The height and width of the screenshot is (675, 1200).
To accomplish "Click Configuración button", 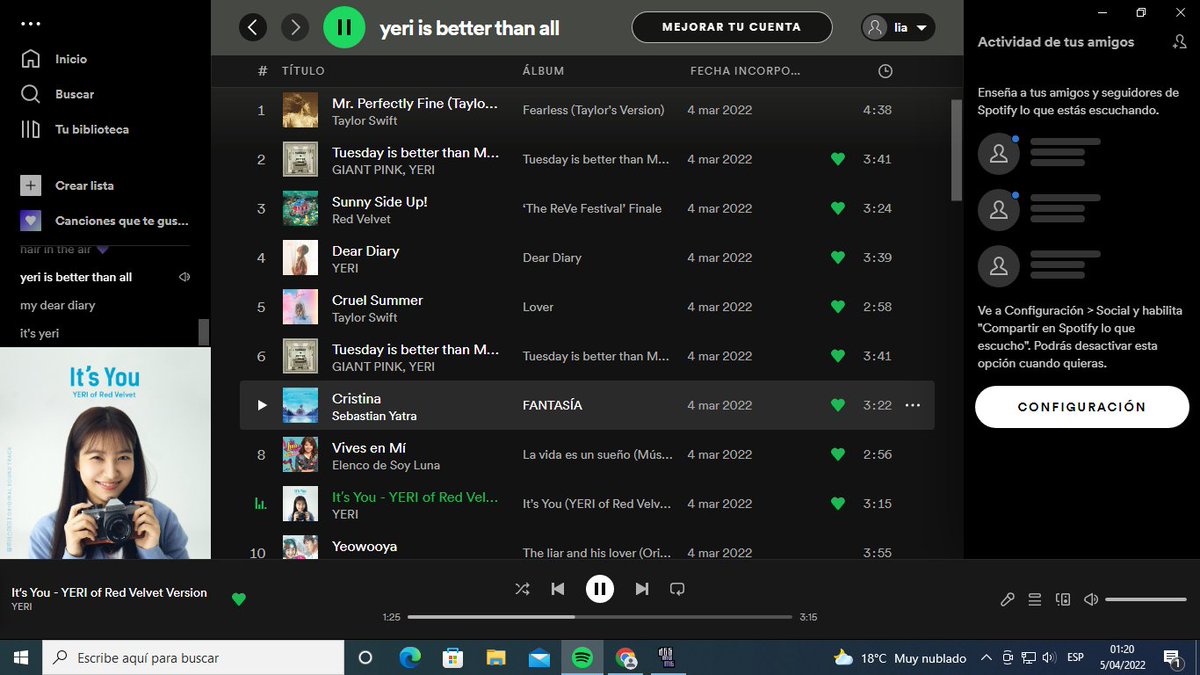I will (1082, 407).
